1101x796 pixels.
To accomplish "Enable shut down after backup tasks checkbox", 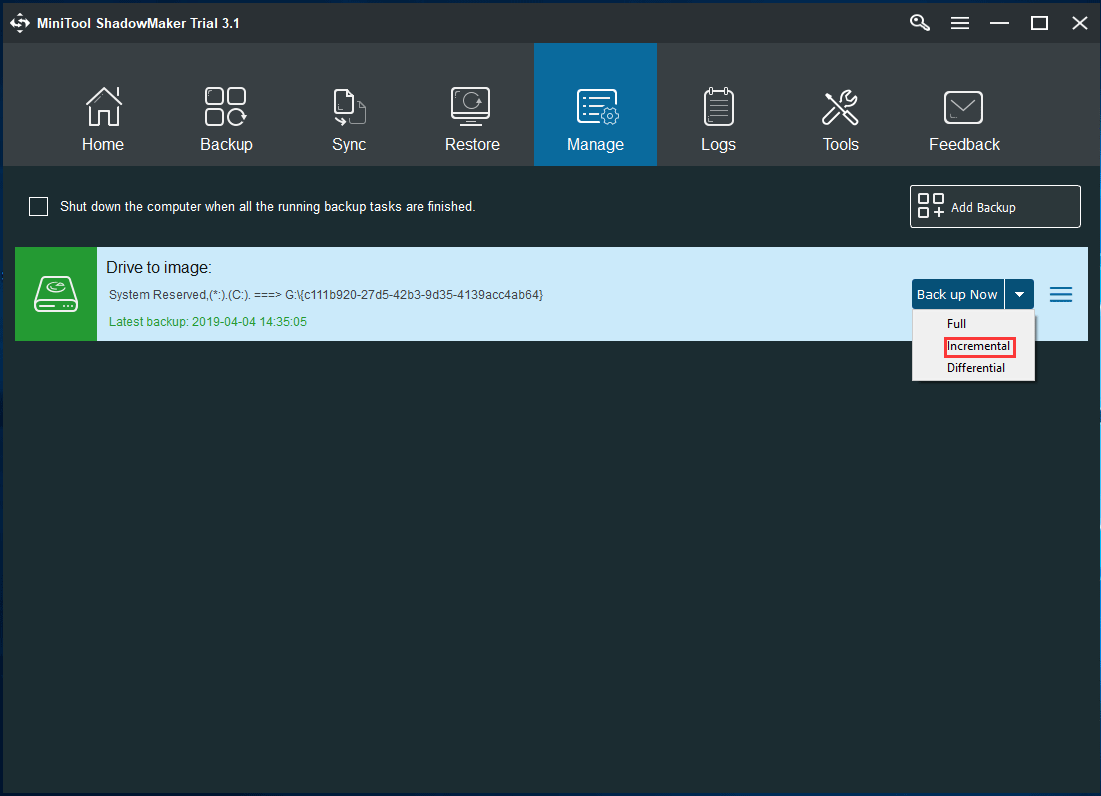I will click(x=39, y=206).
